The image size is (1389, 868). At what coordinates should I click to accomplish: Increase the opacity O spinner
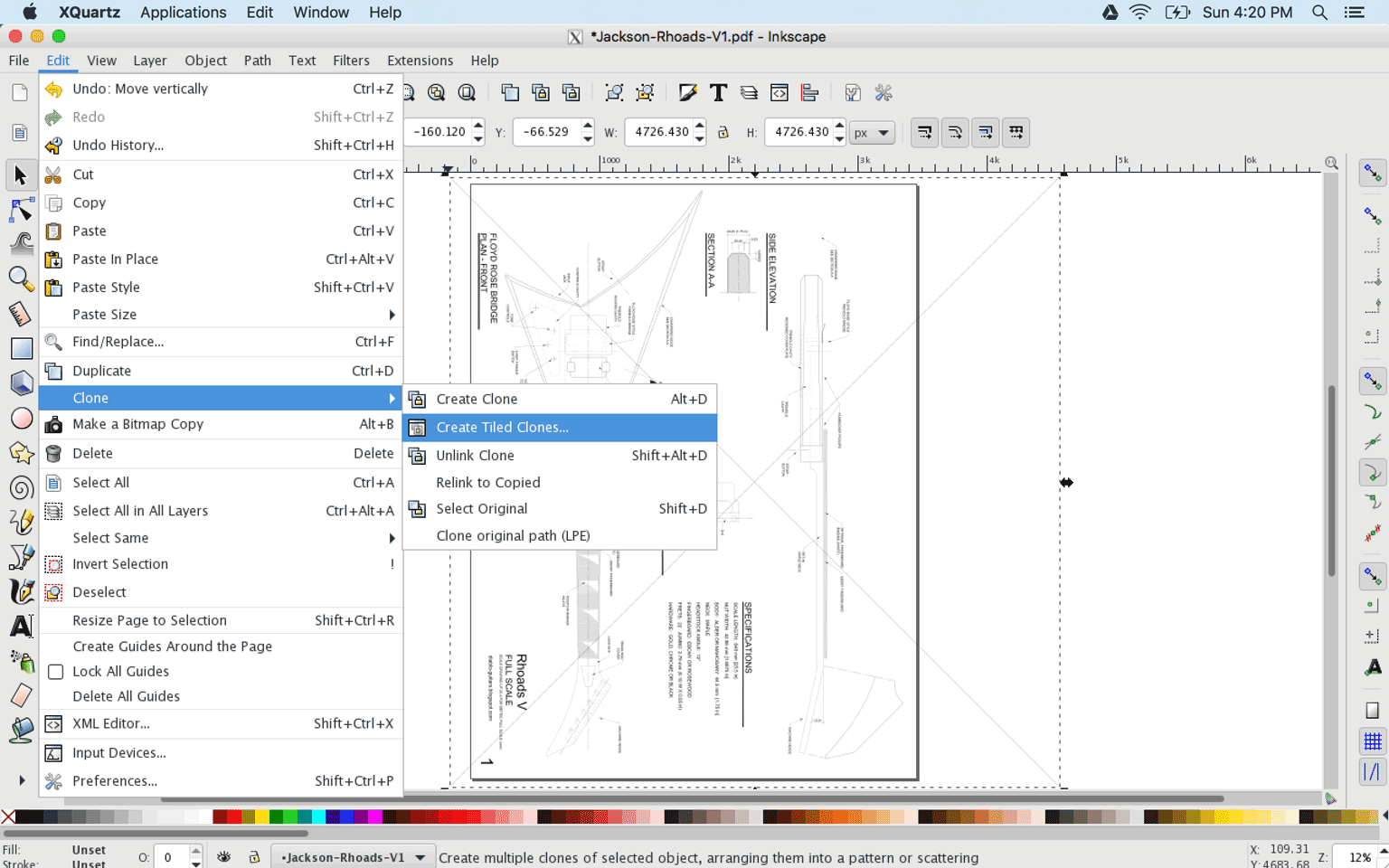tap(195, 851)
